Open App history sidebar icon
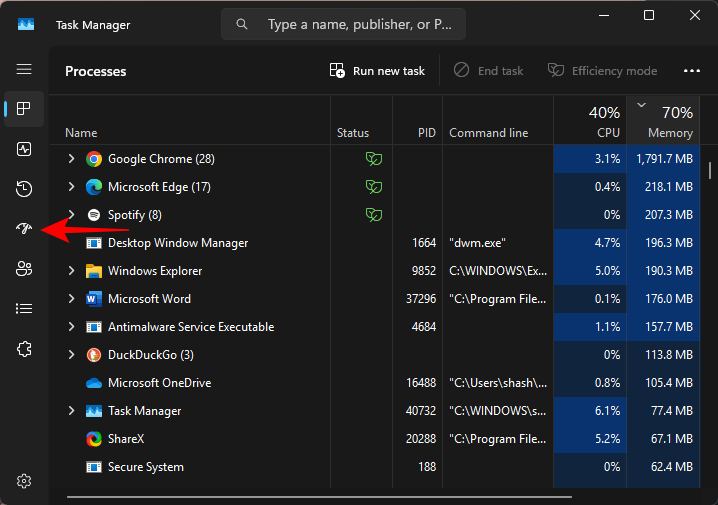 (x=24, y=189)
